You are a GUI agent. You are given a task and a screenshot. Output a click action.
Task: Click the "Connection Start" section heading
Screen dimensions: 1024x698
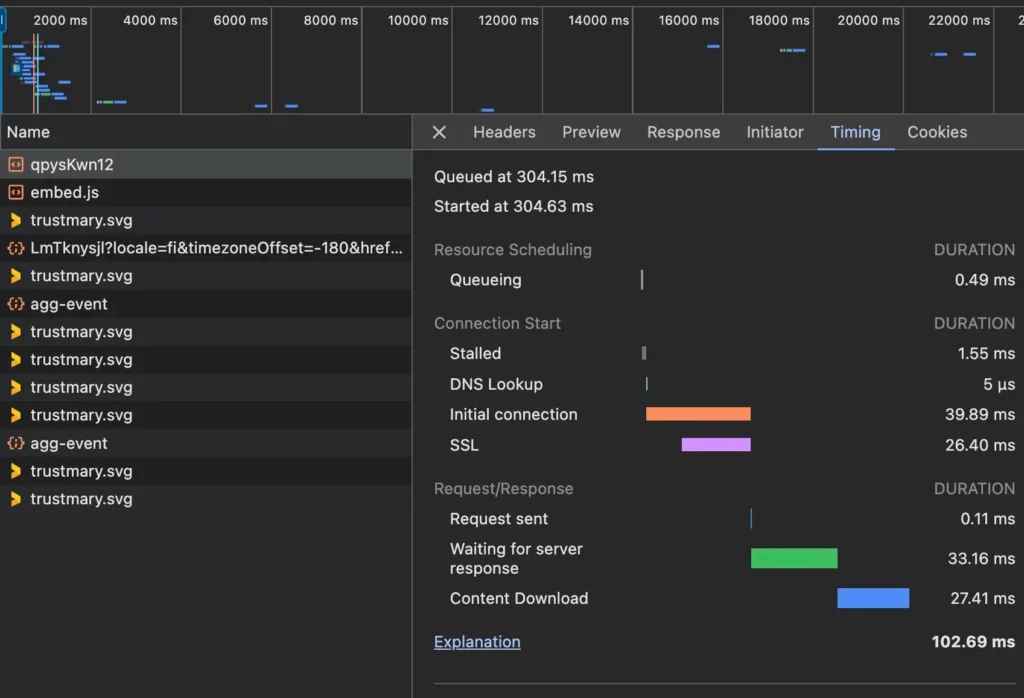pyautogui.click(x=497, y=323)
